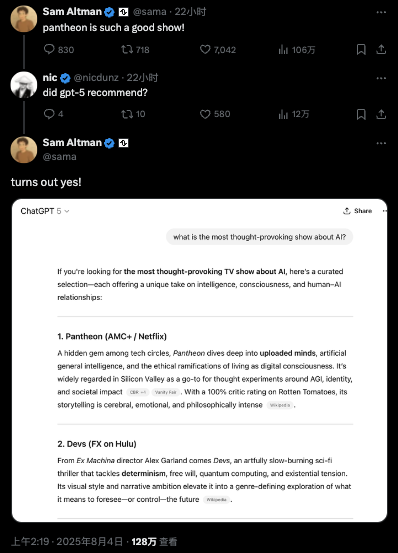Retweet the pantheon tweet with 718 reposts
Viewport: 398px width, 553px height.
(x=135, y=49)
